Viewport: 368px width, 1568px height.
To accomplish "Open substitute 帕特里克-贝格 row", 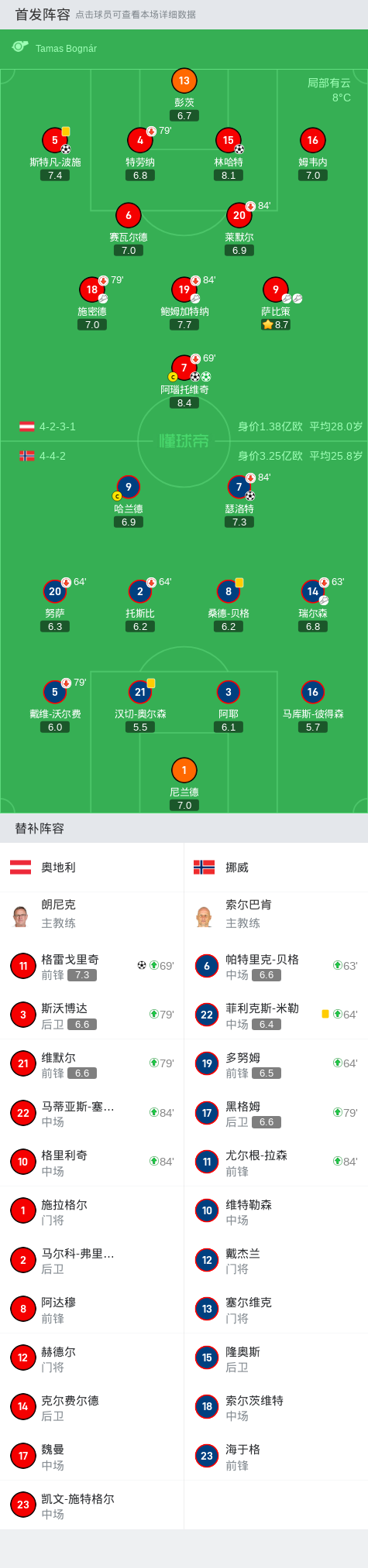I will pos(276,966).
